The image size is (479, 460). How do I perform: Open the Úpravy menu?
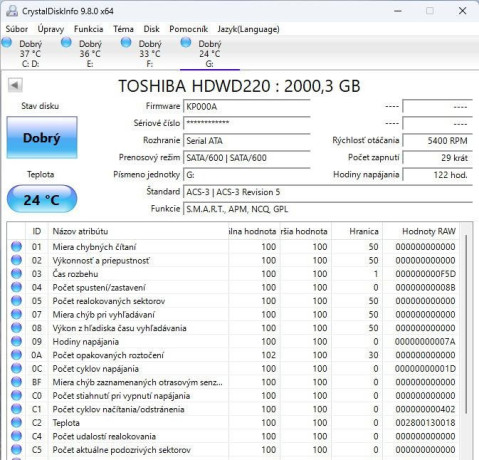pos(51,29)
